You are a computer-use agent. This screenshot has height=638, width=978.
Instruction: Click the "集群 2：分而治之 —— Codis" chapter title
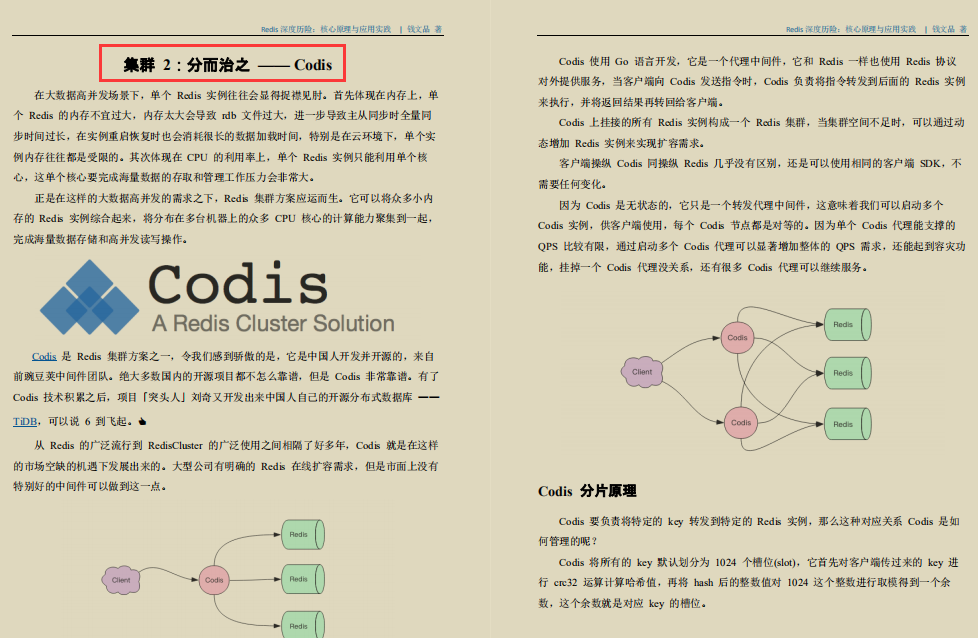point(228,65)
